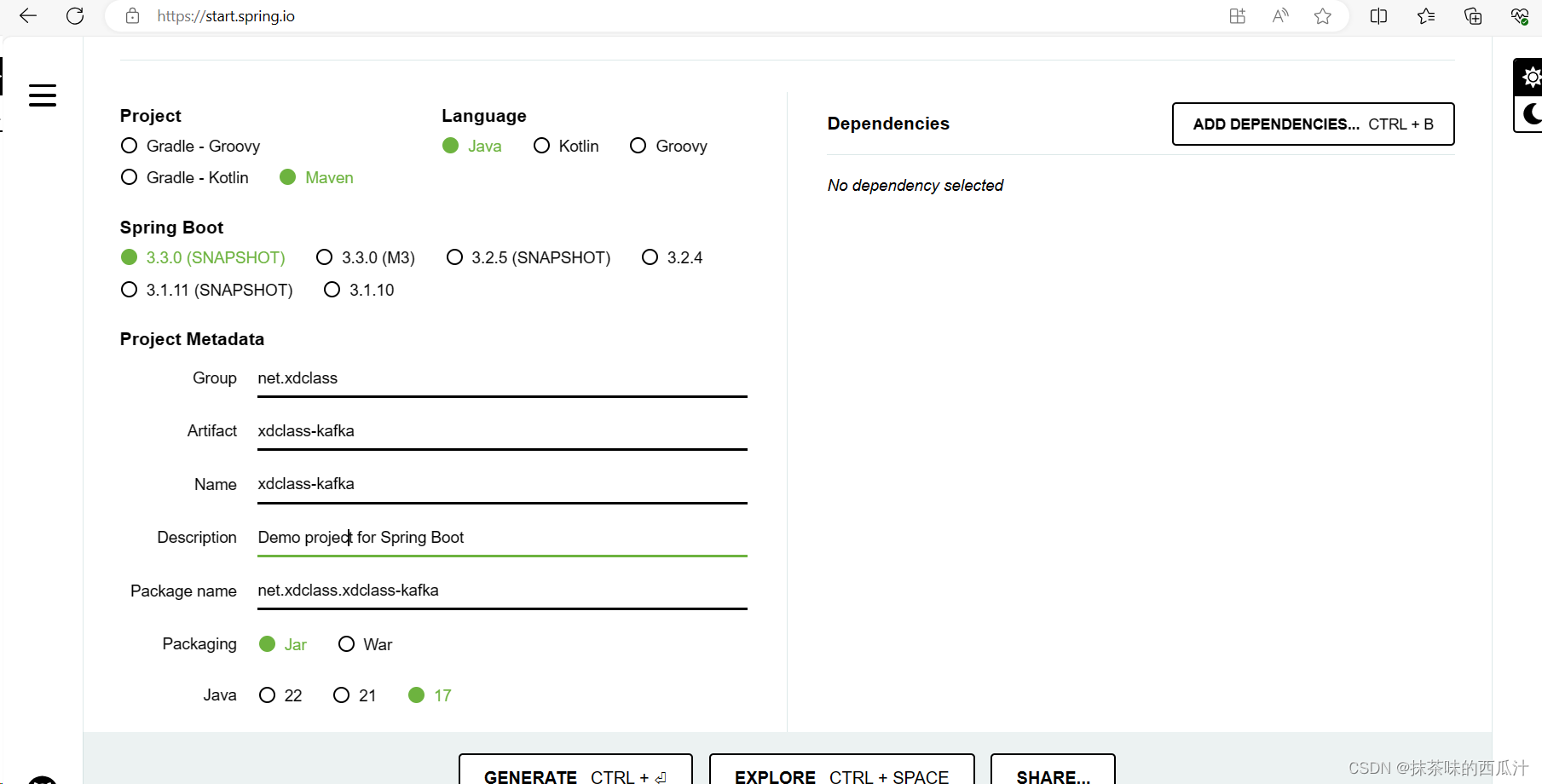Select Gradle - Kotlin project type

point(185,177)
